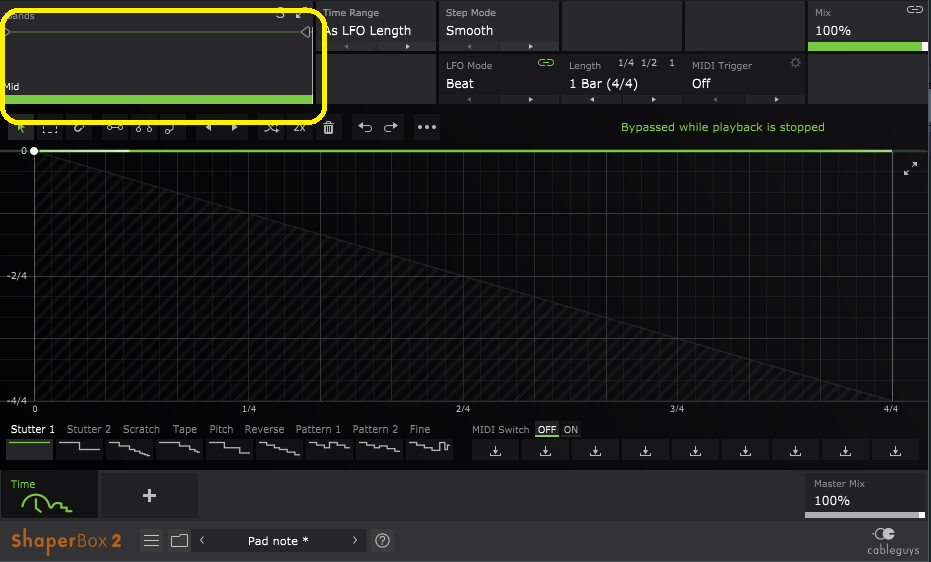
Task: Open the hamburger main menu
Action: (151, 541)
